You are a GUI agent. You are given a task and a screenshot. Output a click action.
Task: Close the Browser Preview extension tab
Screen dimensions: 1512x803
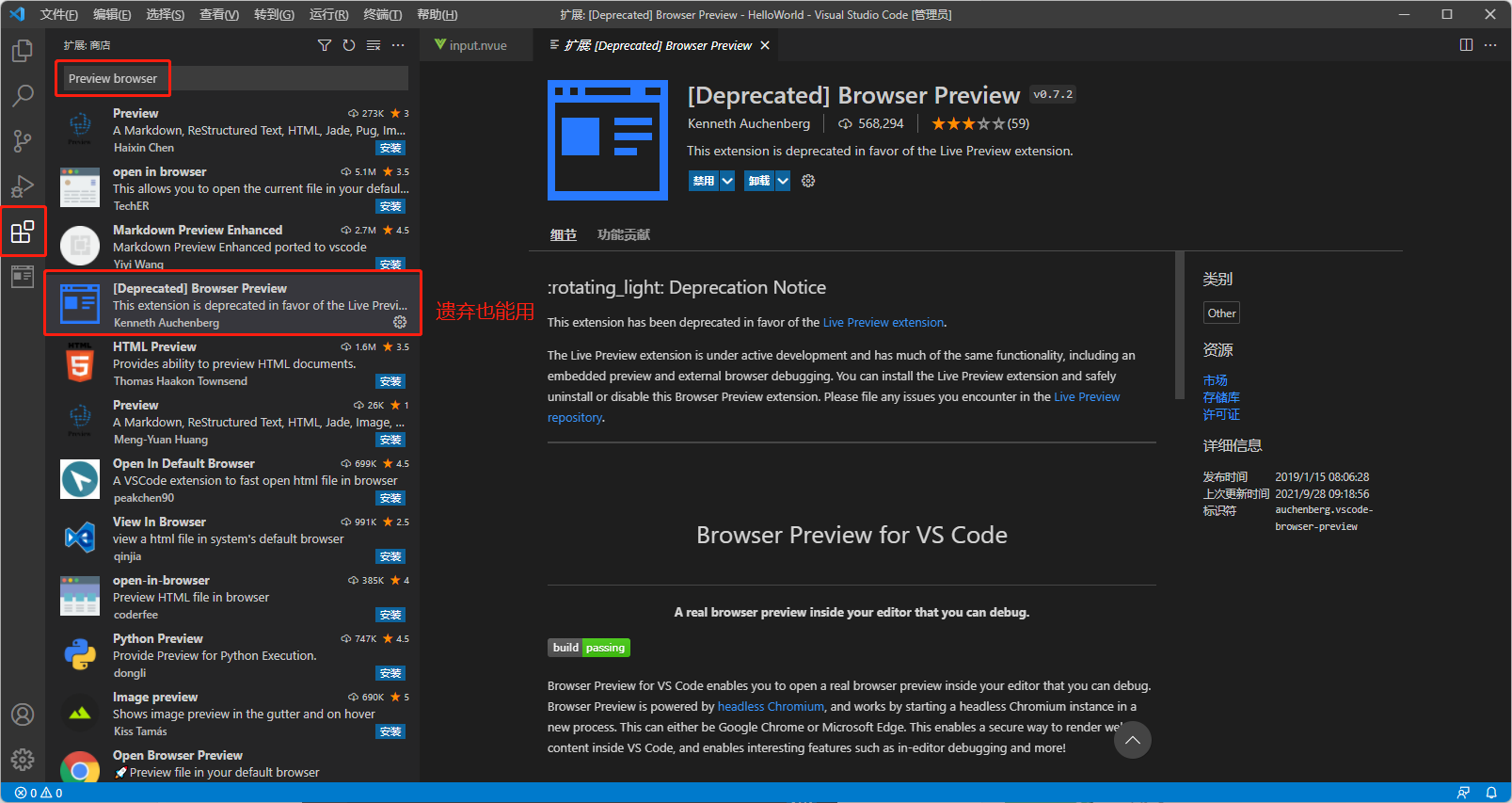click(765, 45)
